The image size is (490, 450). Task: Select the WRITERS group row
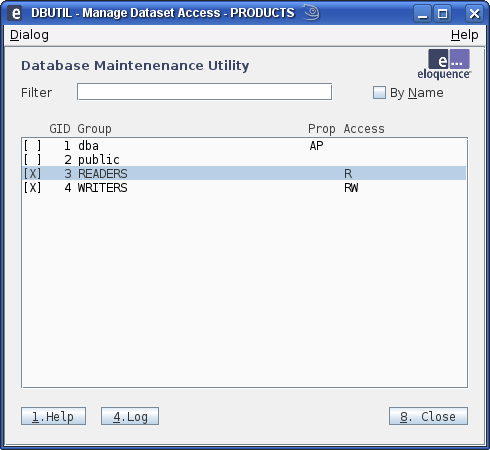coord(244,188)
